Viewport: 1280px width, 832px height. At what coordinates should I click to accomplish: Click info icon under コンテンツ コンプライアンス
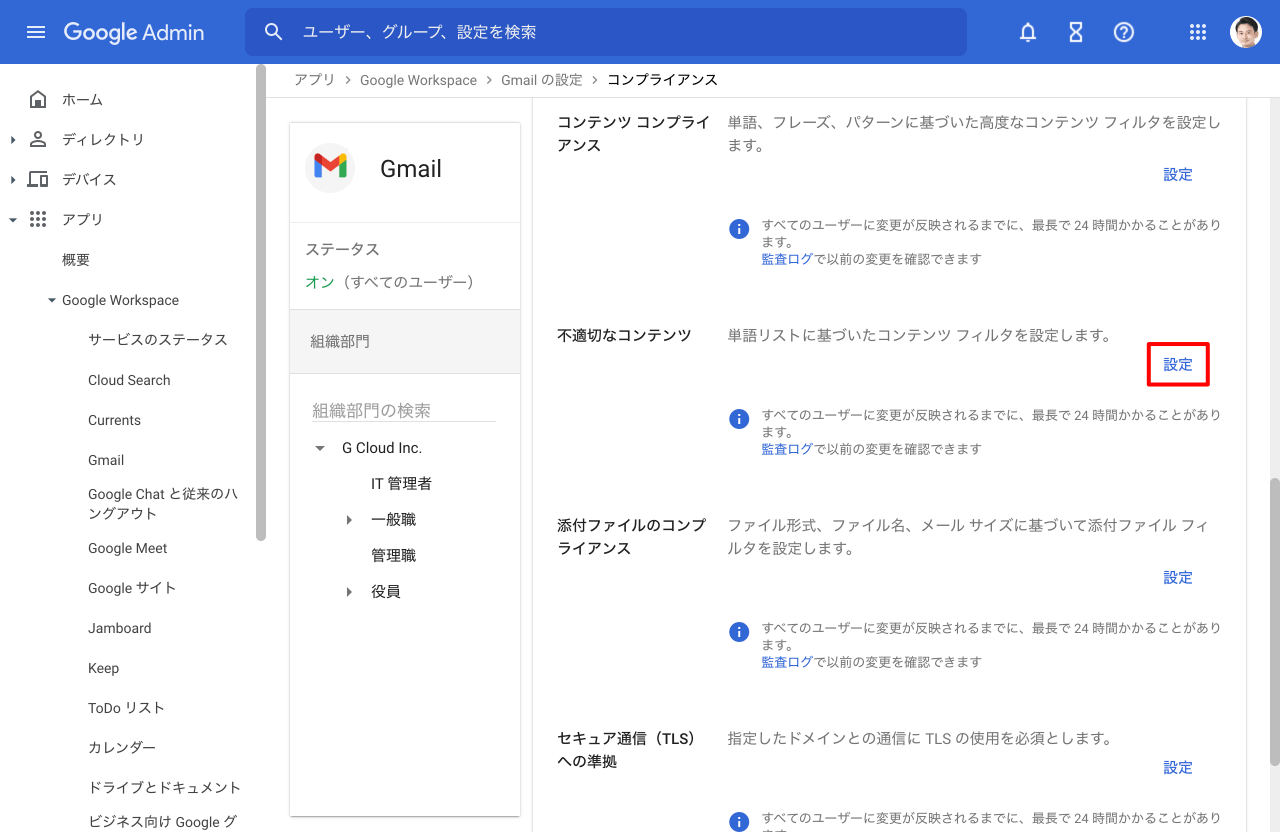tap(739, 229)
